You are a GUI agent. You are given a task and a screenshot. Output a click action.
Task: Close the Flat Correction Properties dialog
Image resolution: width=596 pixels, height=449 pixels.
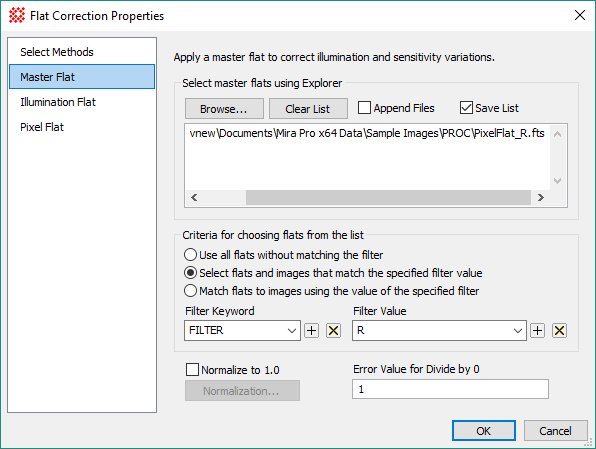[x=580, y=15]
